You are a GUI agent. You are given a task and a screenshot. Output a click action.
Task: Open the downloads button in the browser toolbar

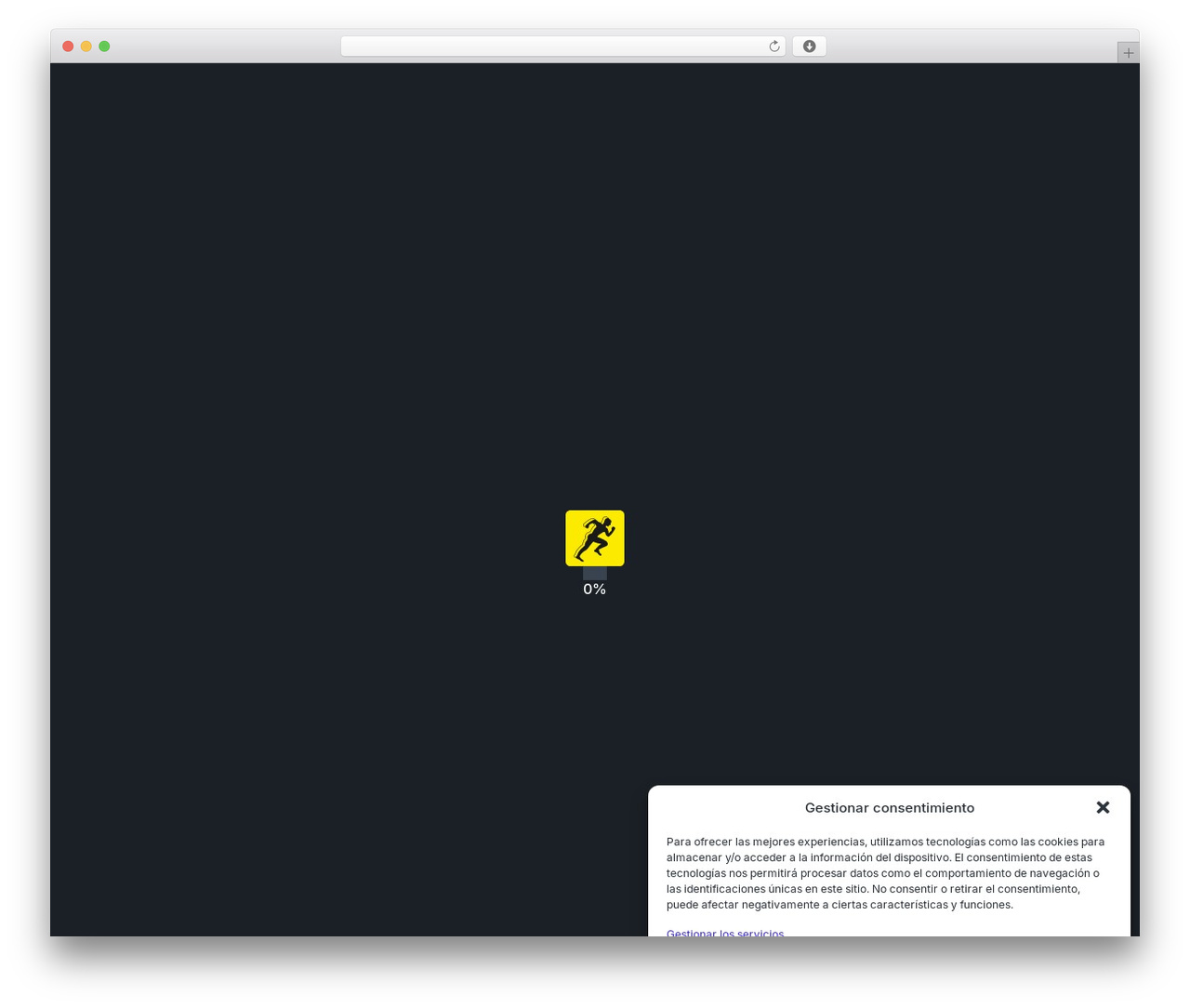tap(809, 46)
